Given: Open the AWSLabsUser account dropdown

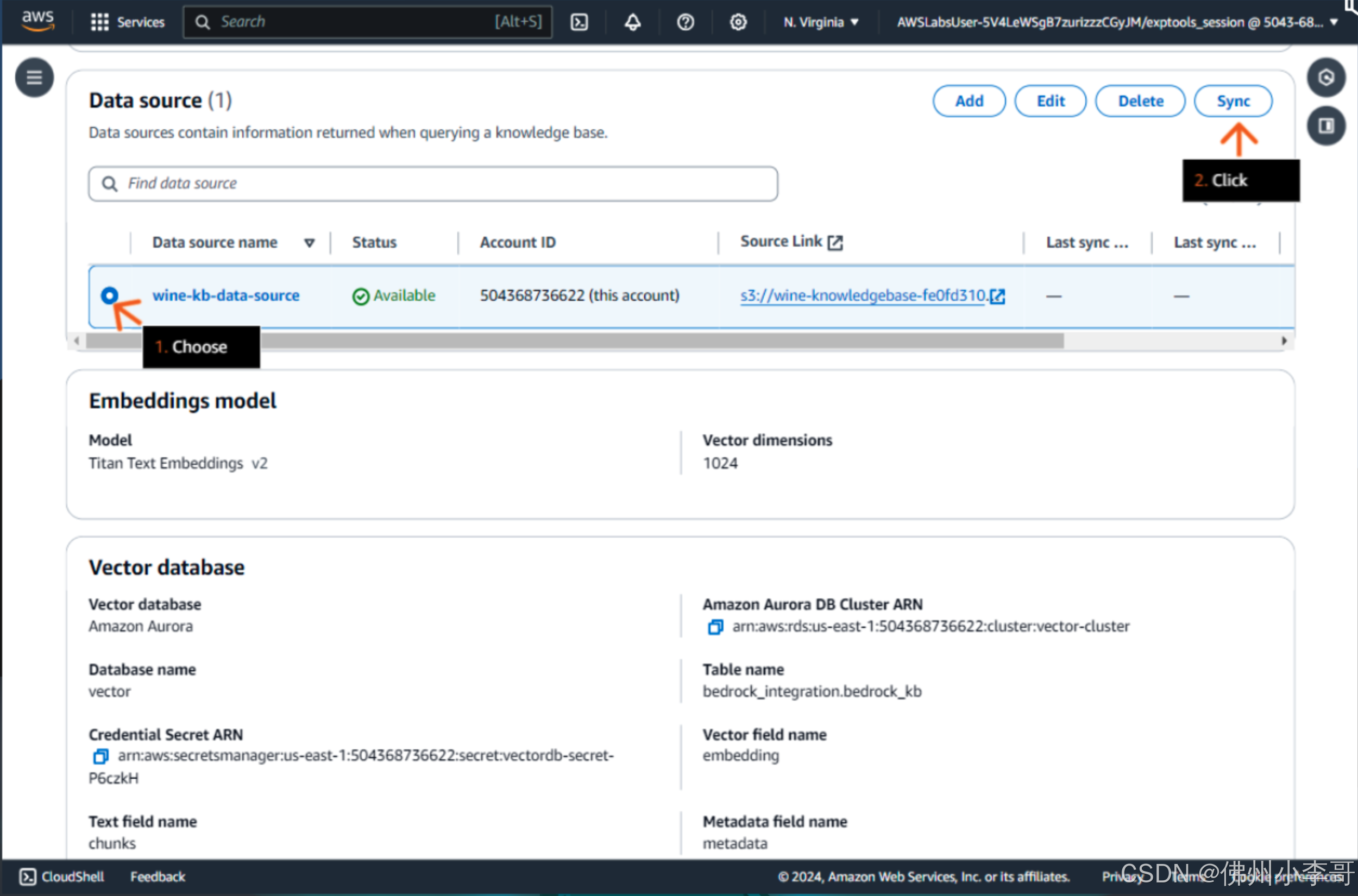Looking at the screenshot, I should pyautogui.click(x=1117, y=22).
